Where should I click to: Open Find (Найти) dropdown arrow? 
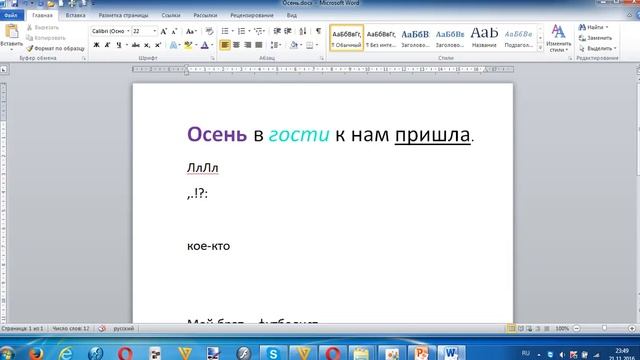(607, 27)
